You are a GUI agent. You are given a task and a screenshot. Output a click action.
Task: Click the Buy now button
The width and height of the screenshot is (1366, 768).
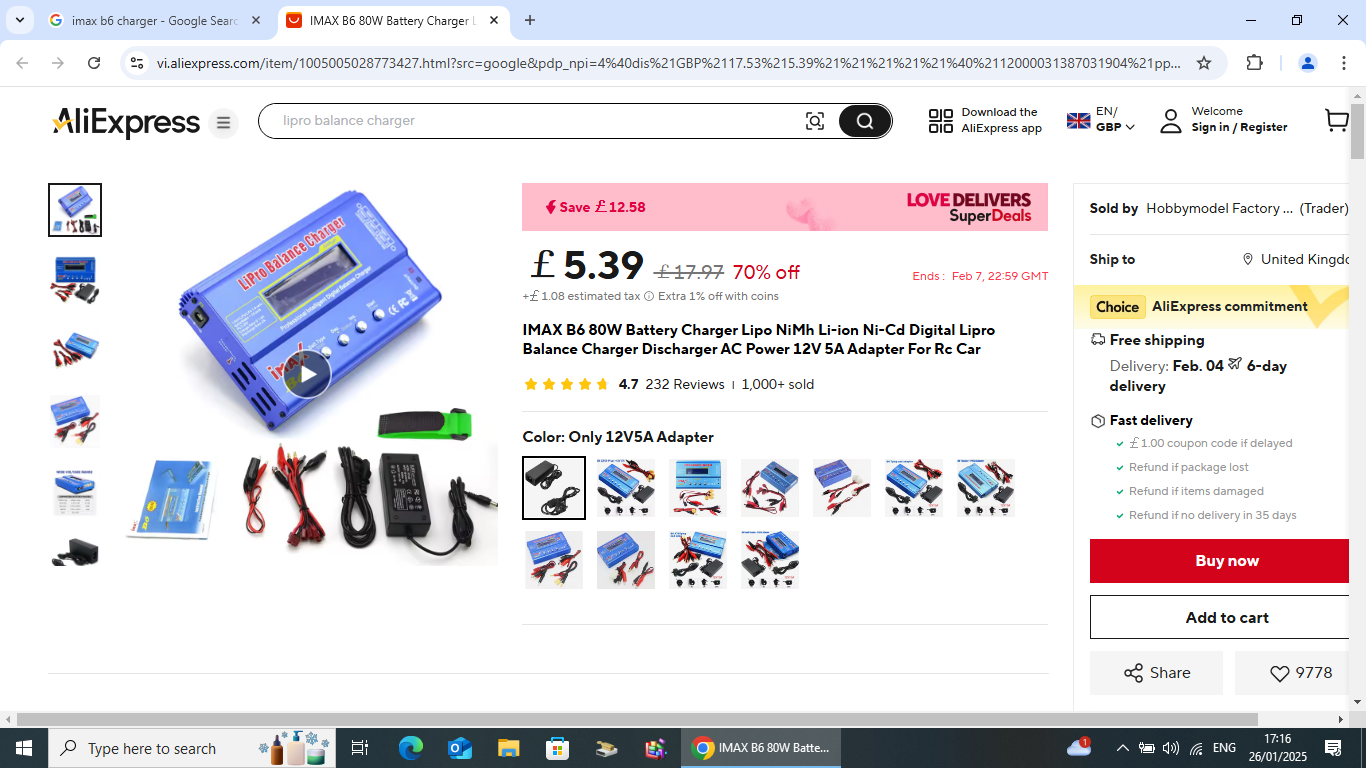[1227, 561]
